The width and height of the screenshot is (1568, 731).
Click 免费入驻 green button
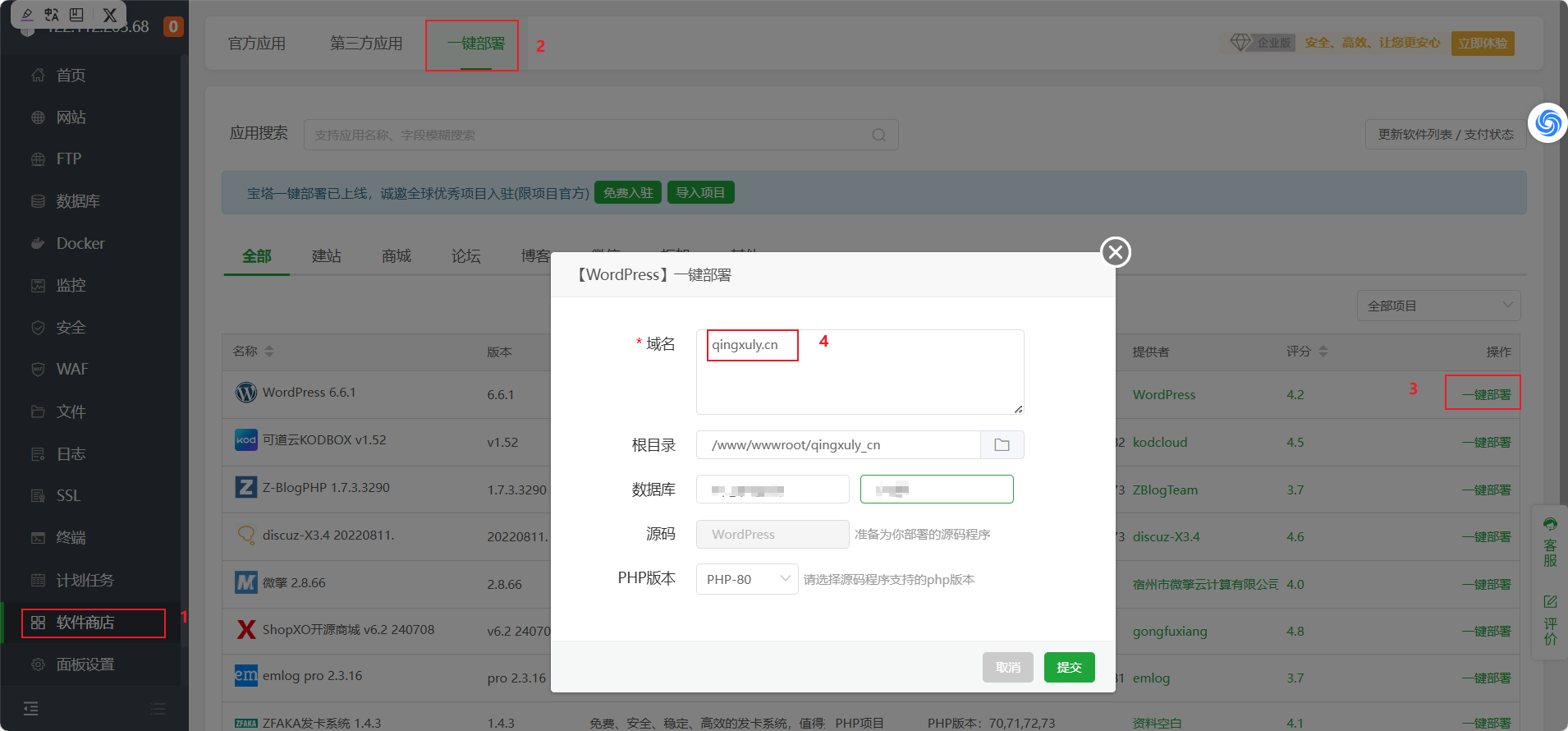point(628,193)
